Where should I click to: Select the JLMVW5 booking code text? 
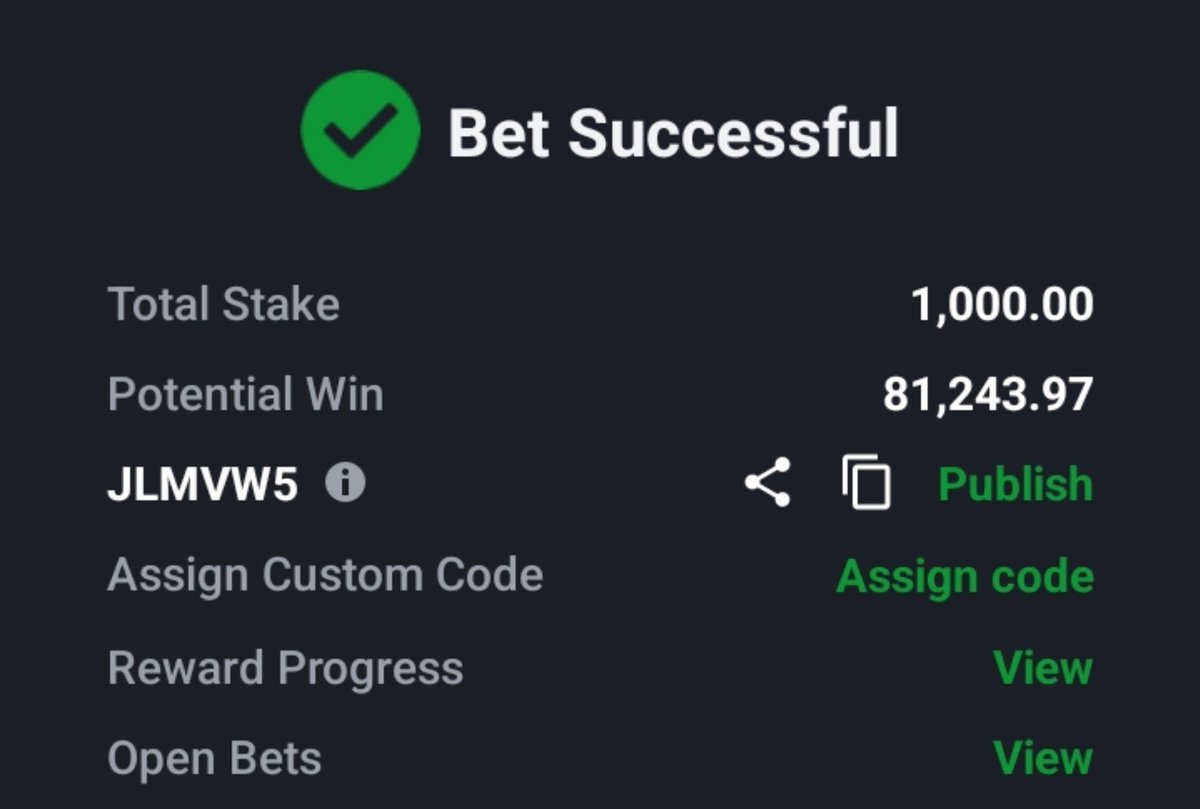202,485
